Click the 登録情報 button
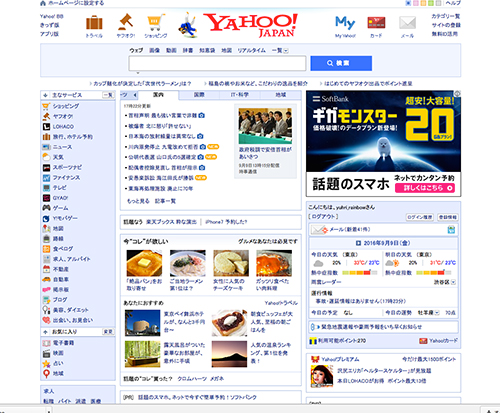 pos(447,217)
